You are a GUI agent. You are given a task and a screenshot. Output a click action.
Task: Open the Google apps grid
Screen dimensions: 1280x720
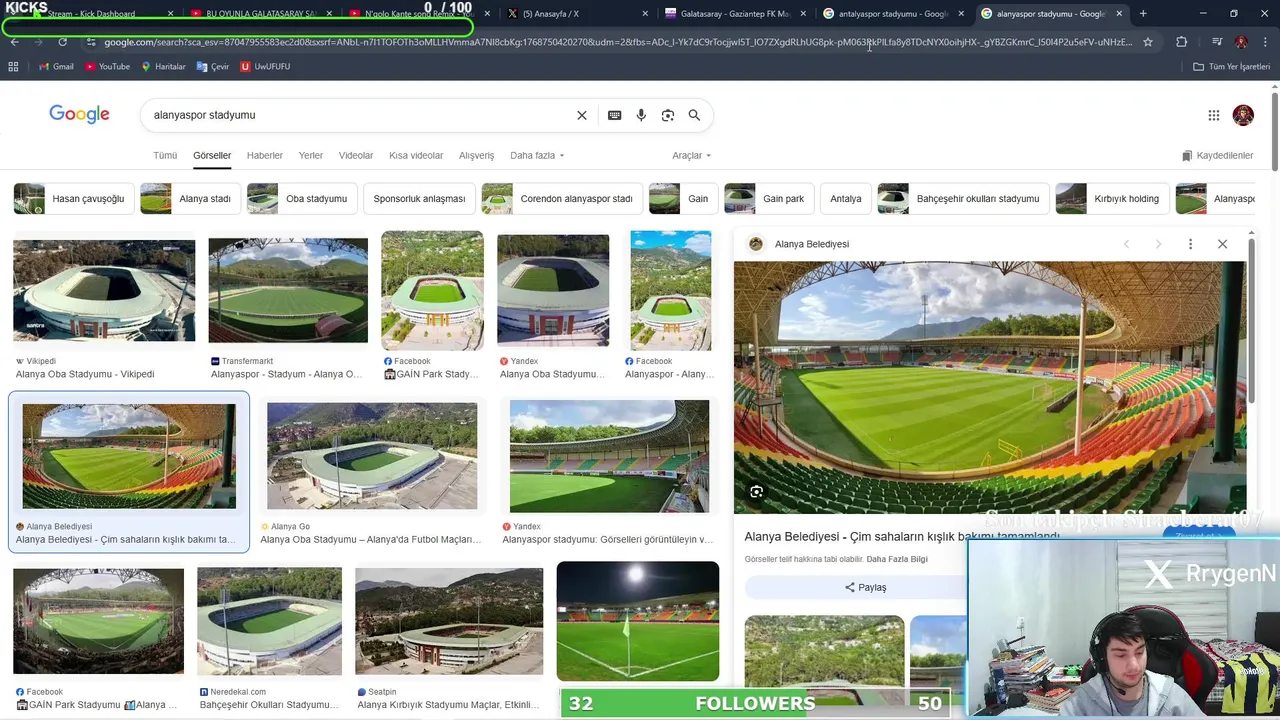click(1213, 115)
